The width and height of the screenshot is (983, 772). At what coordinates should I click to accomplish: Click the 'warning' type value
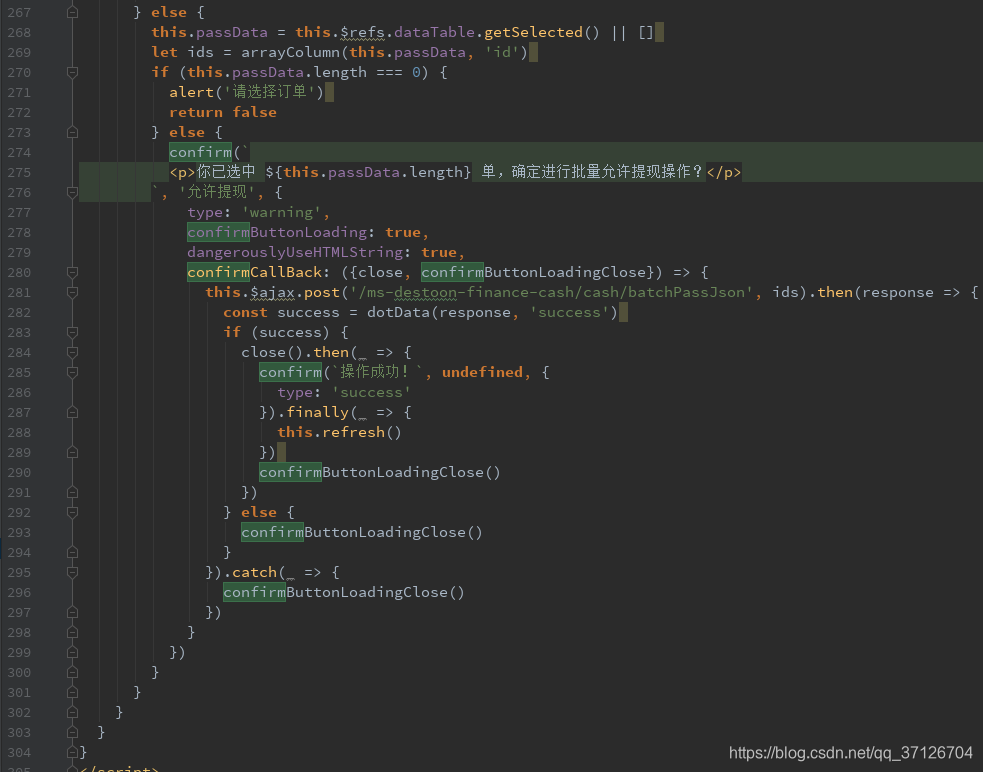coord(281,213)
